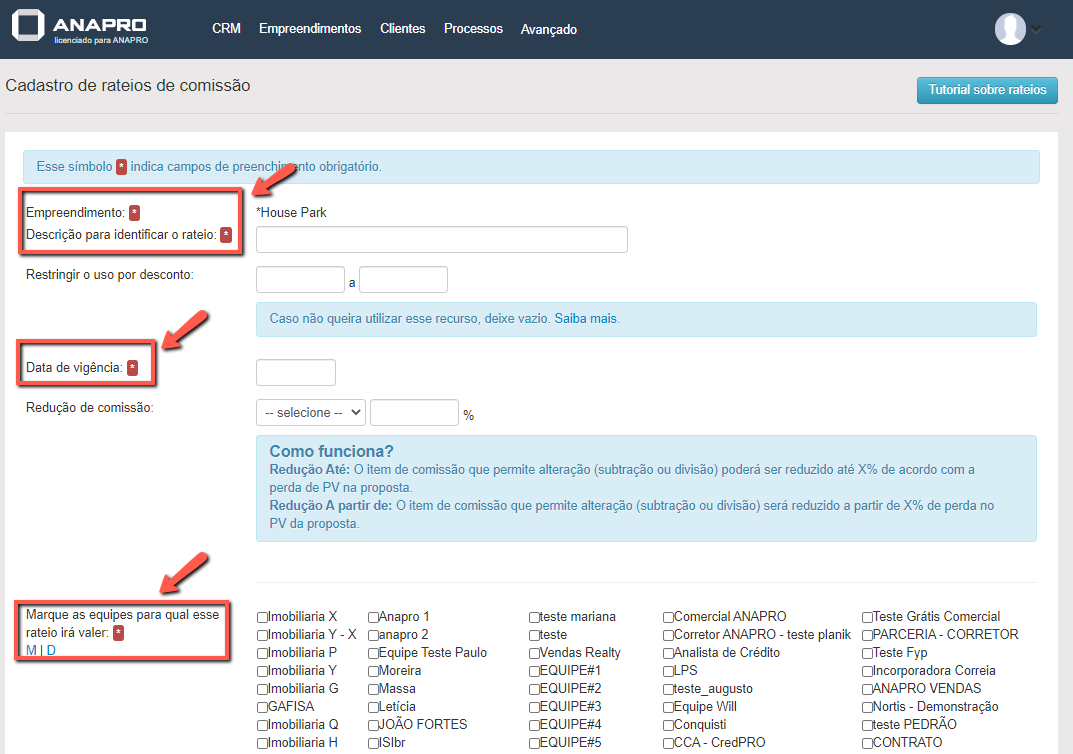Click the Data de vigência date field

click(296, 373)
